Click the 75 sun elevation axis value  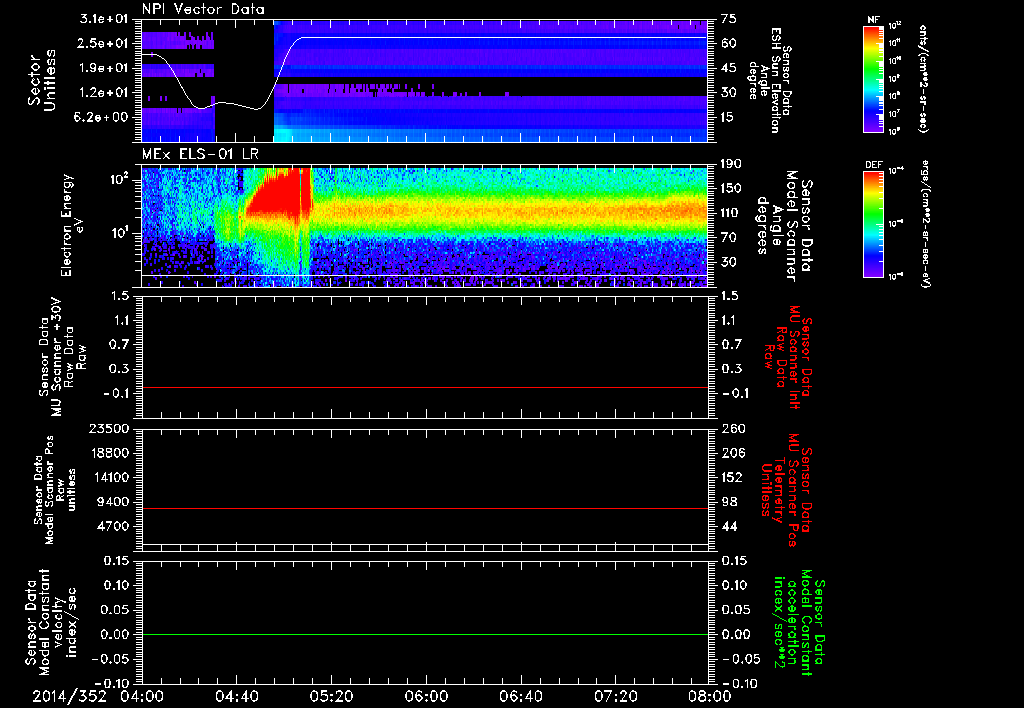(729, 19)
